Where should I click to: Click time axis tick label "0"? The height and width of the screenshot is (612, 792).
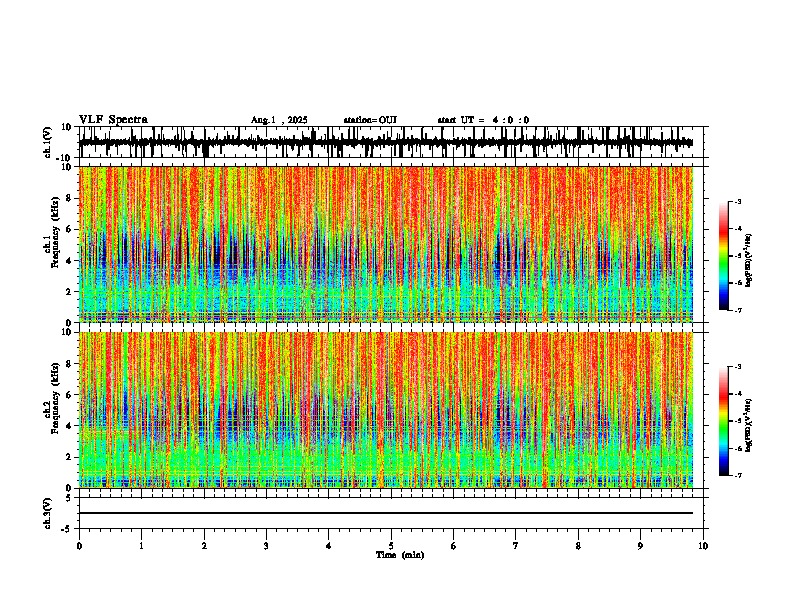pyautogui.click(x=79, y=546)
